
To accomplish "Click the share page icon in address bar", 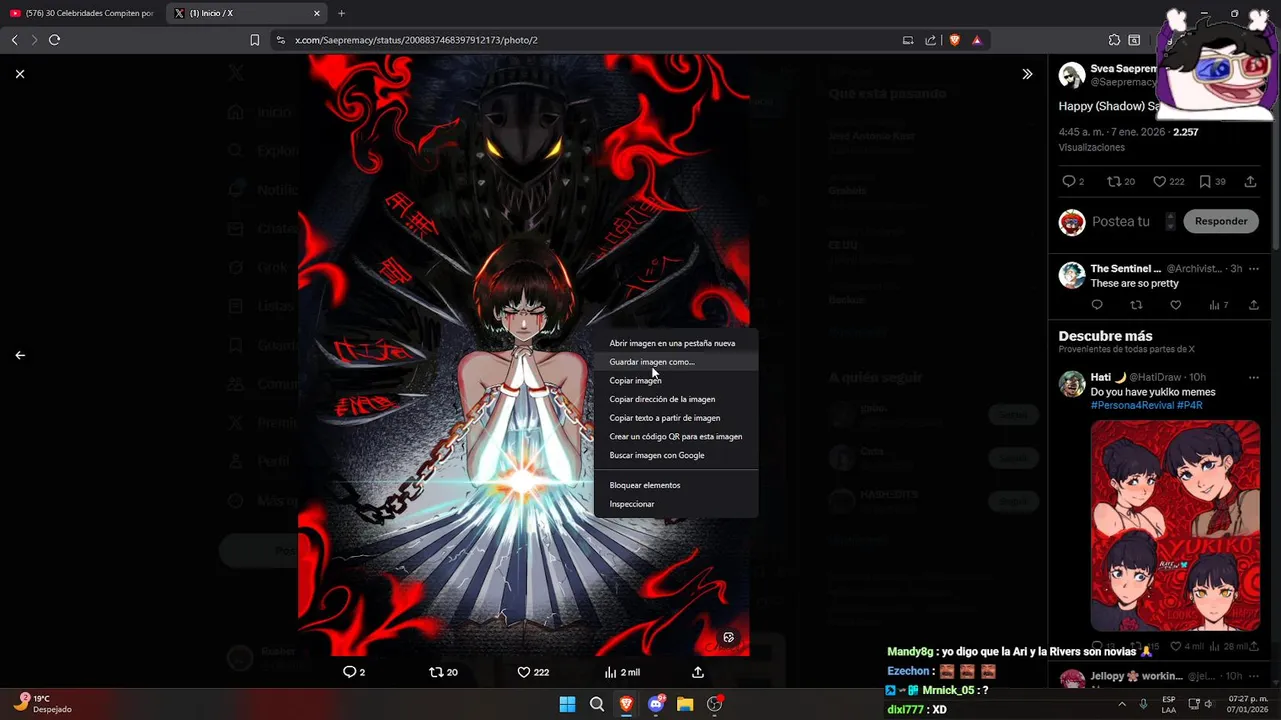I will 931,40.
